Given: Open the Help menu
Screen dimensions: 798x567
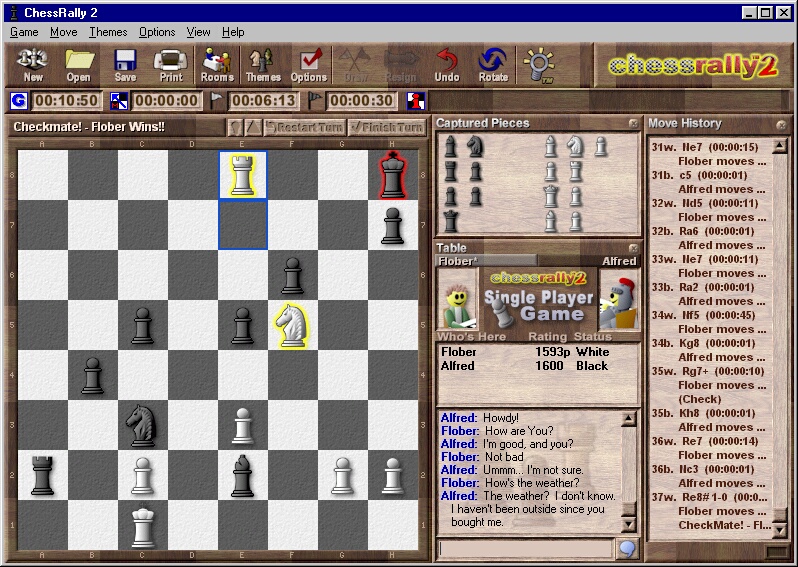Looking at the screenshot, I should point(233,32).
